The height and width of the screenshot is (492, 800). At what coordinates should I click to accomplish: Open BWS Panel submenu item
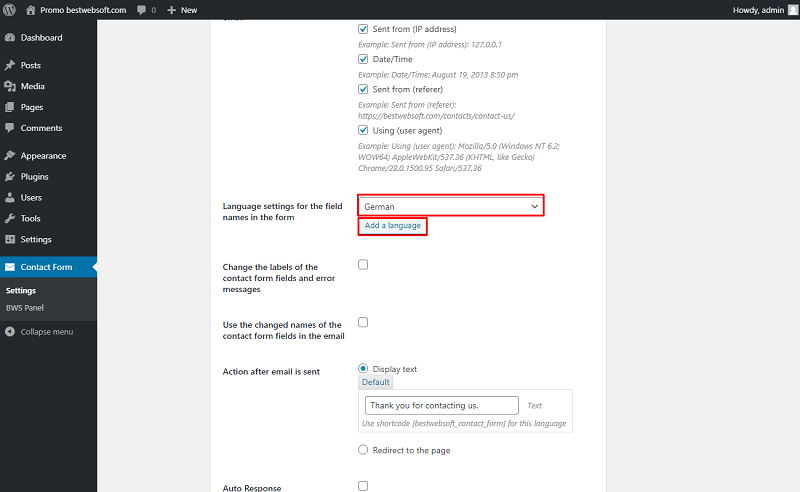pos(24,308)
